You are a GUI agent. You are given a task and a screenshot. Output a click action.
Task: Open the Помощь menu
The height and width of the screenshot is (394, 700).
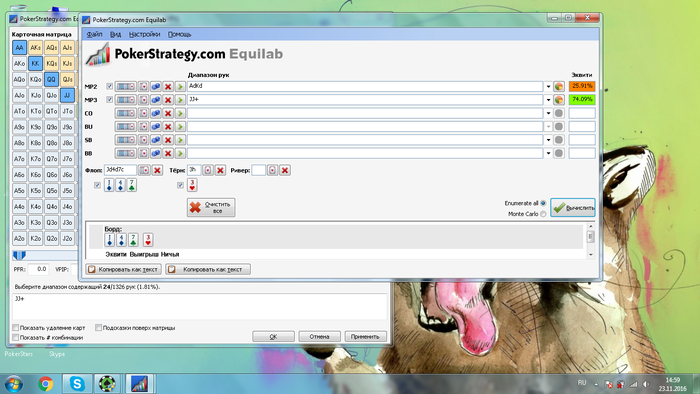pyautogui.click(x=179, y=34)
